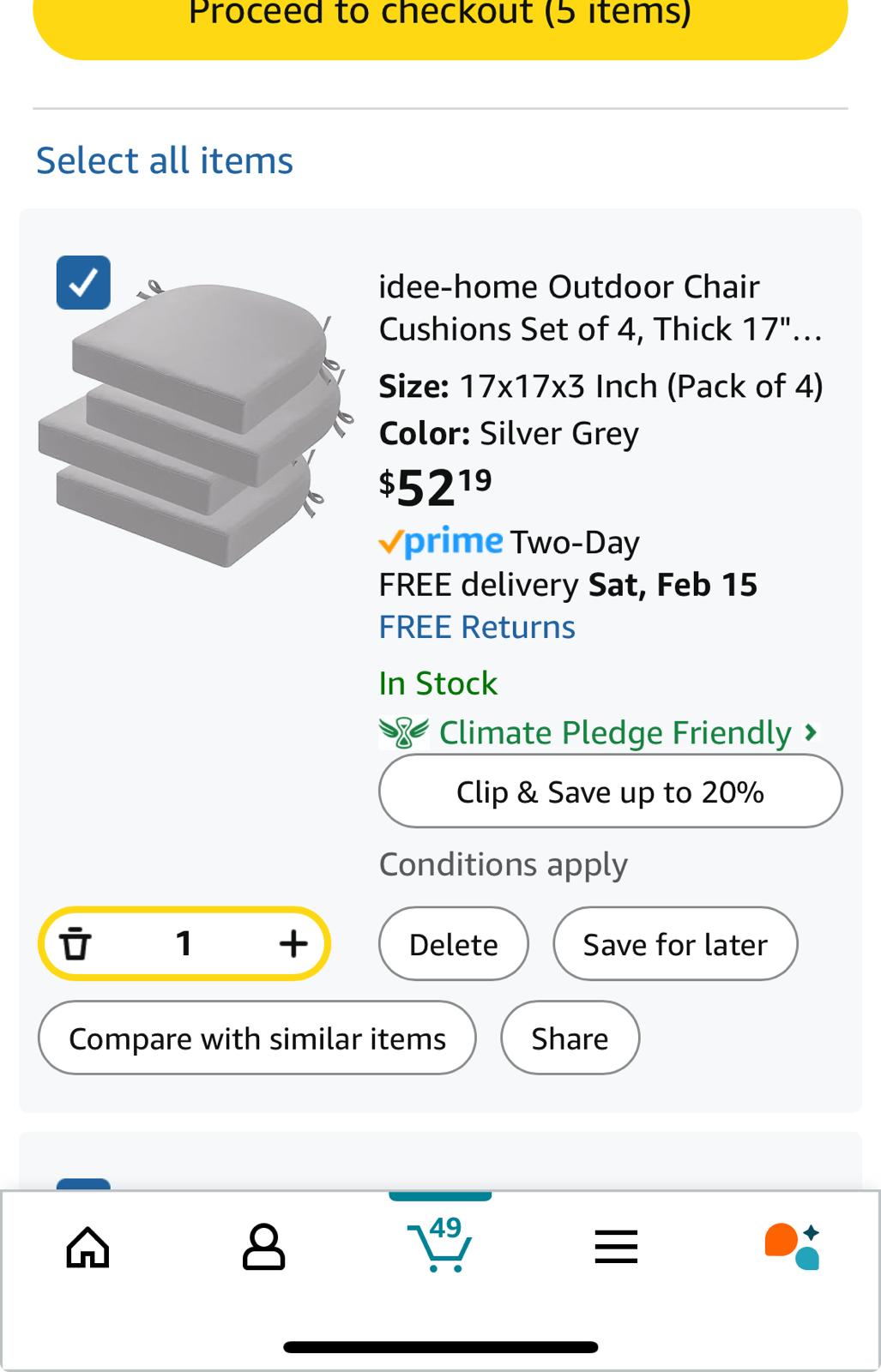Open the FREE Returns link
The width and height of the screenshot is (881, 1372).
pyautogui.click(x=477, y=628)
